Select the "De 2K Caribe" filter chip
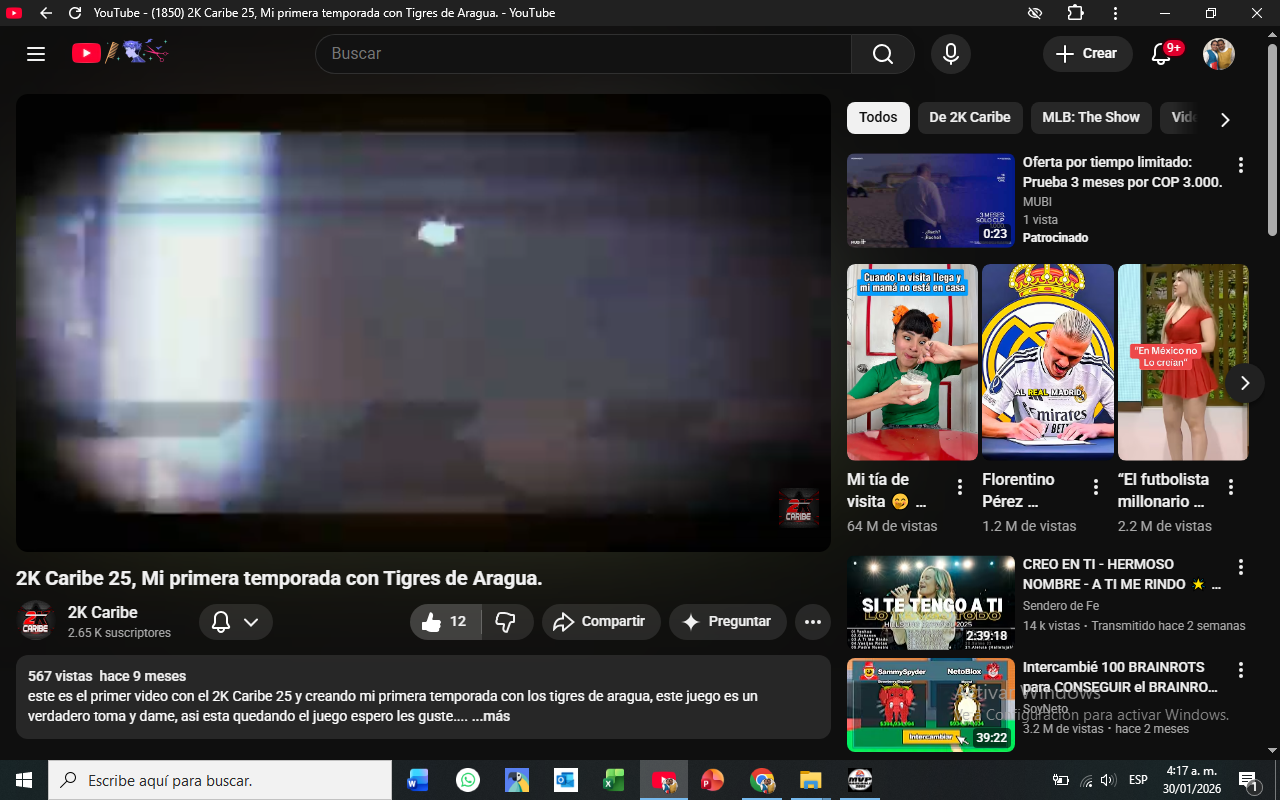Screen dimensions: 1280x800 (969, 117)
